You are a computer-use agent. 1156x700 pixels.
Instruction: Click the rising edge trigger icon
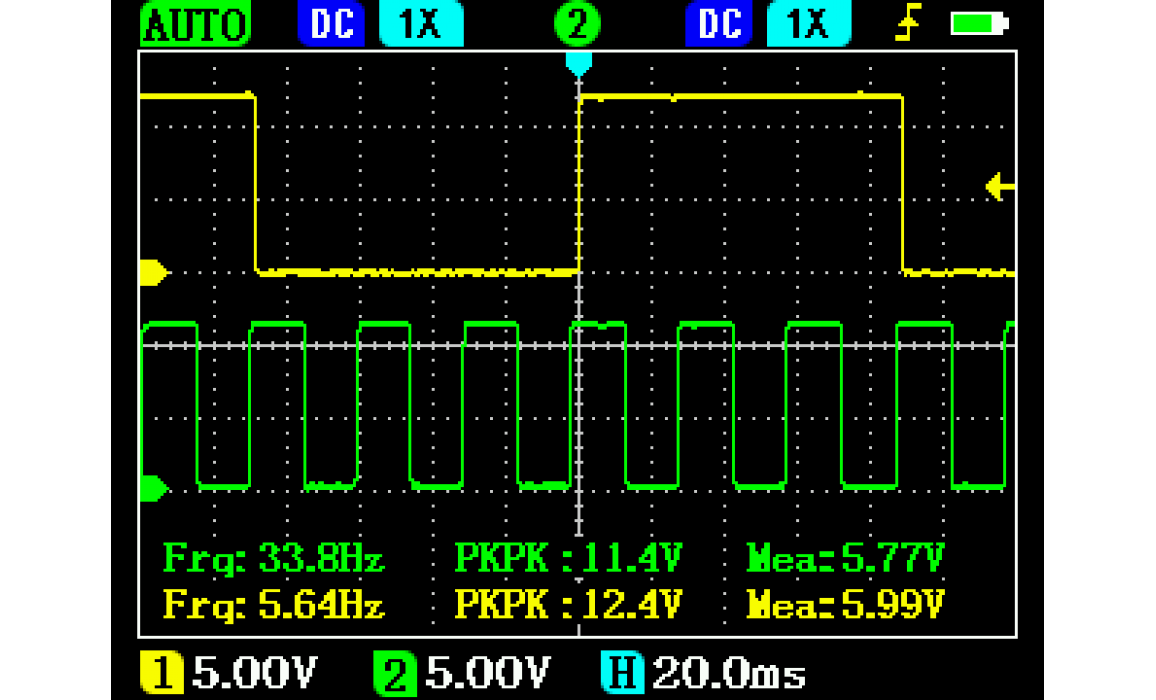(906, 24)
